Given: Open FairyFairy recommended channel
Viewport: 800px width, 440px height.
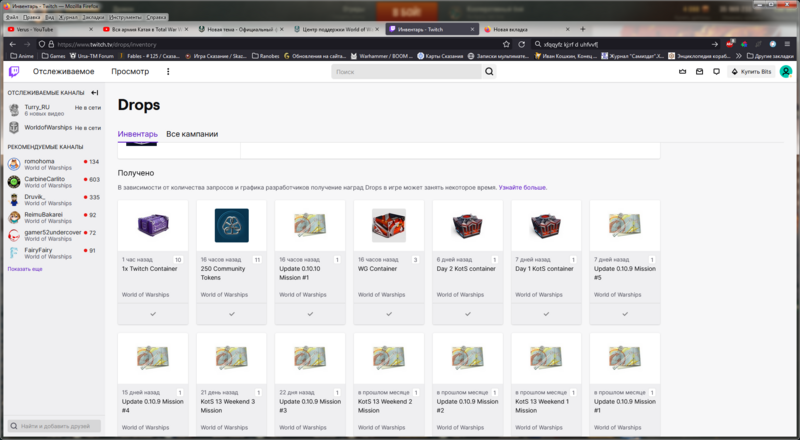Looking at the screenshot, I should pos(54,253).
